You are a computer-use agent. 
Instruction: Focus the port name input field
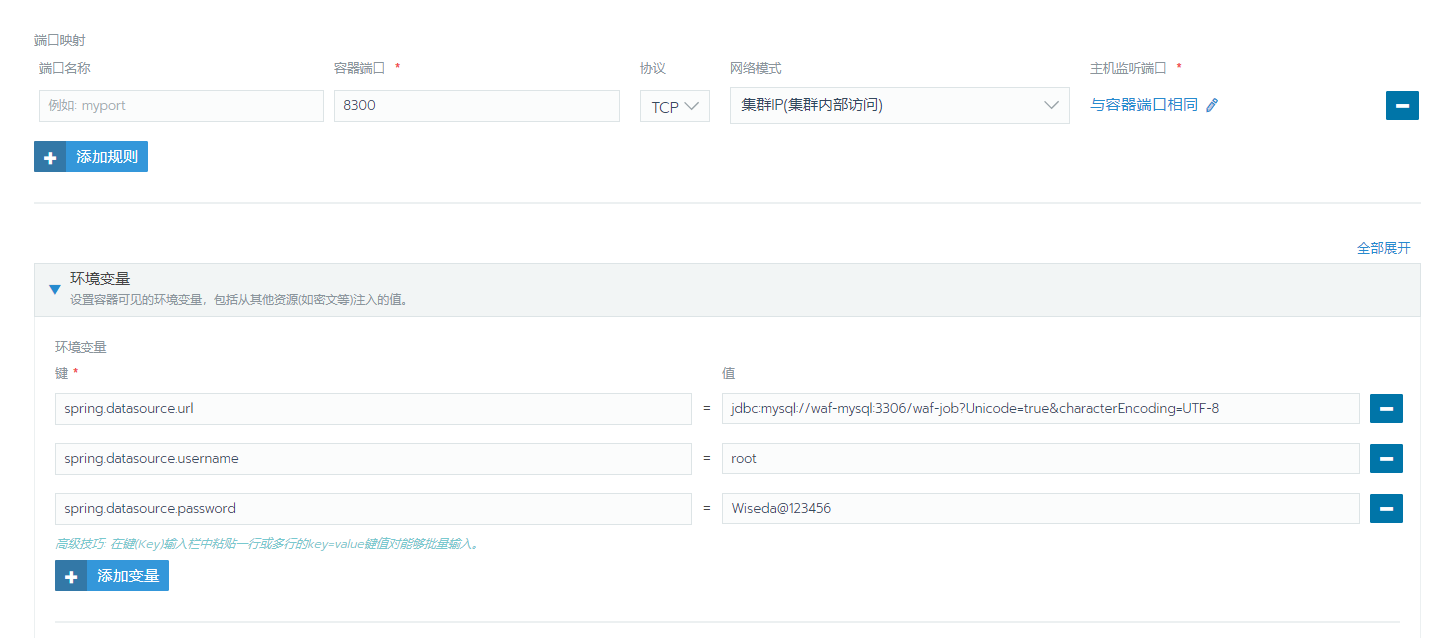click(x=181, y=106)
